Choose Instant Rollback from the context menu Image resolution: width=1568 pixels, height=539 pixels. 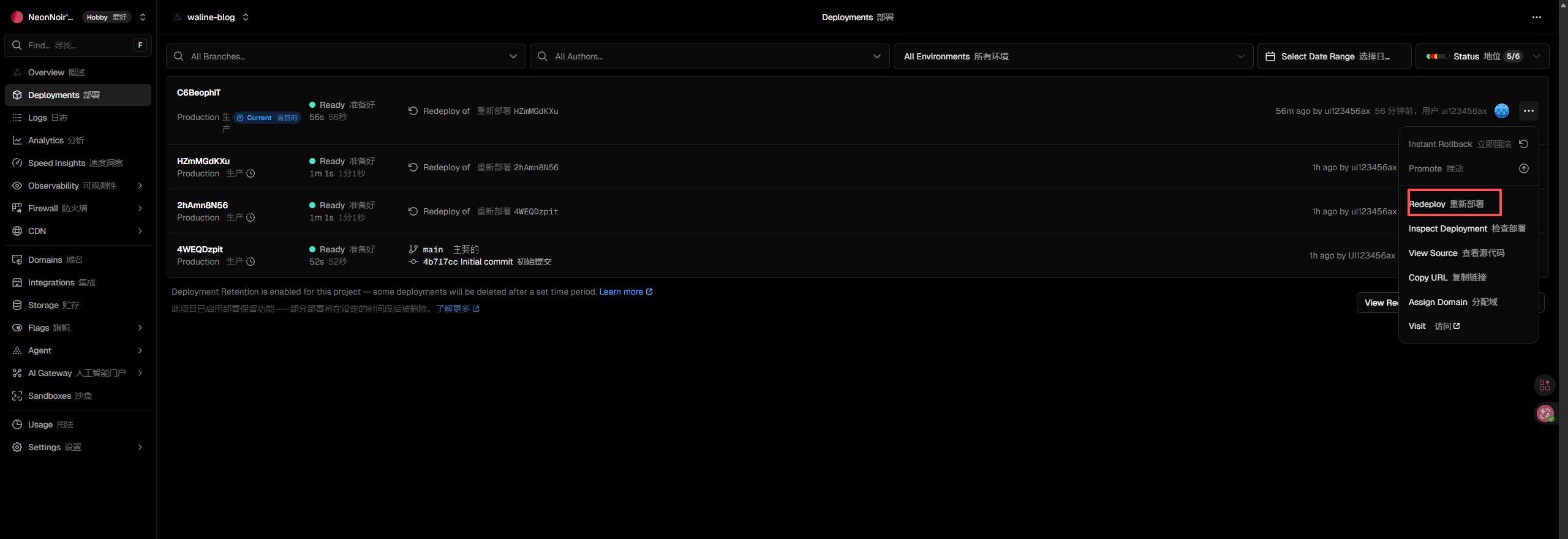click(1469, 144)
